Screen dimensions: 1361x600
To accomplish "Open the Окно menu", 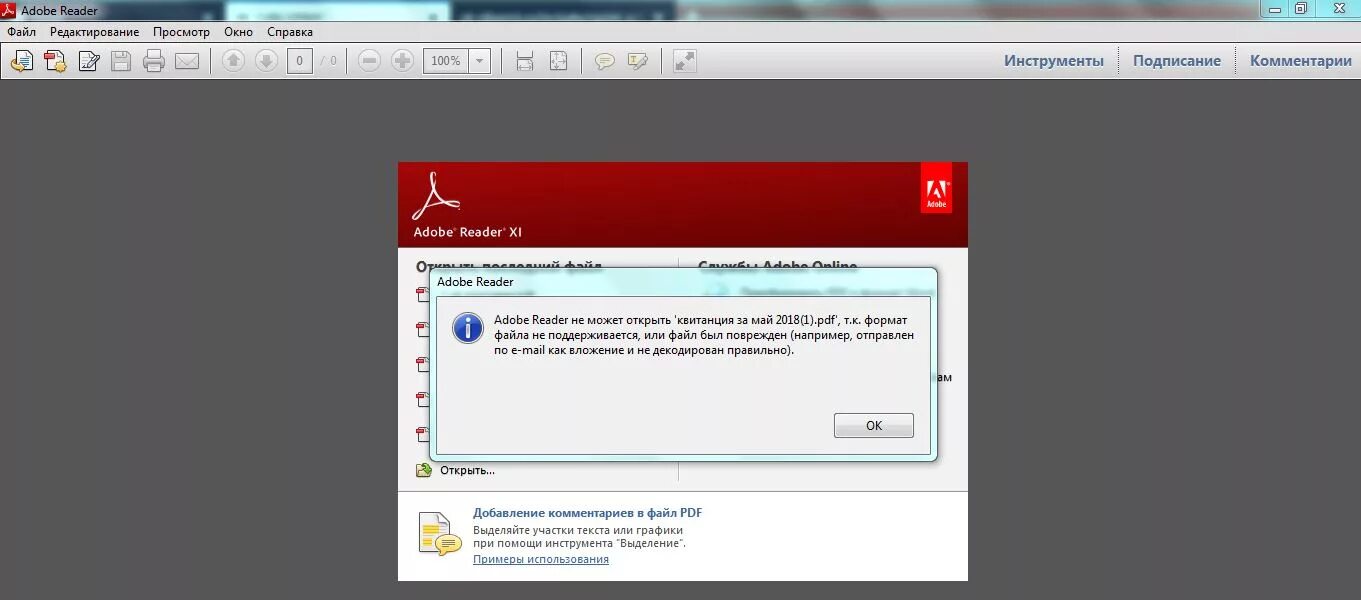I will tap(238, 32).
